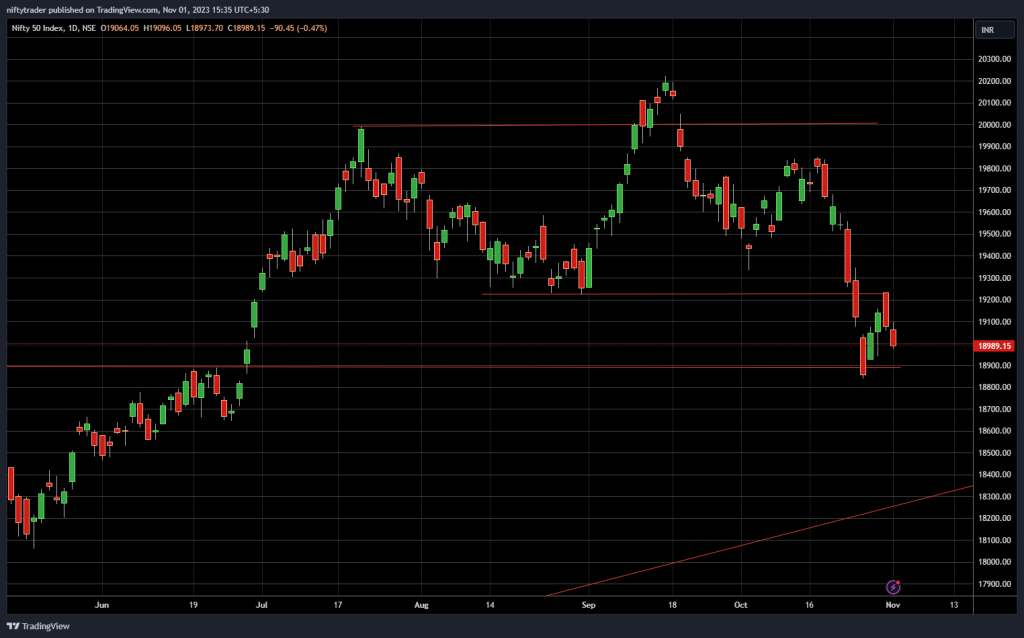Click the Oct label on time axis
This screenshot has height=638, width=1024.
point(741,606)
